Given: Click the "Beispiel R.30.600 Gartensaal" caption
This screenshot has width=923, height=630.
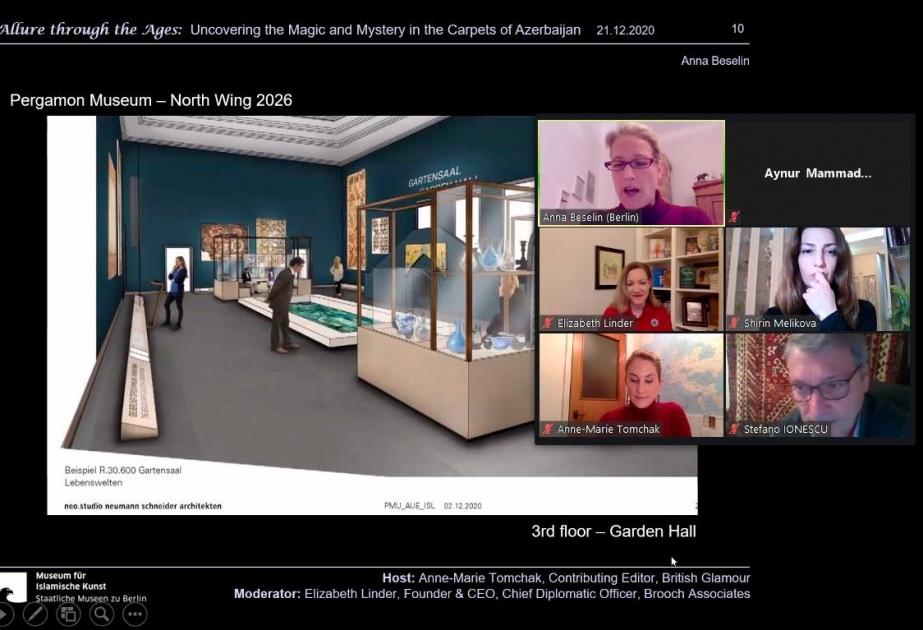Looking at the screenshot, I should coord(123,470).
